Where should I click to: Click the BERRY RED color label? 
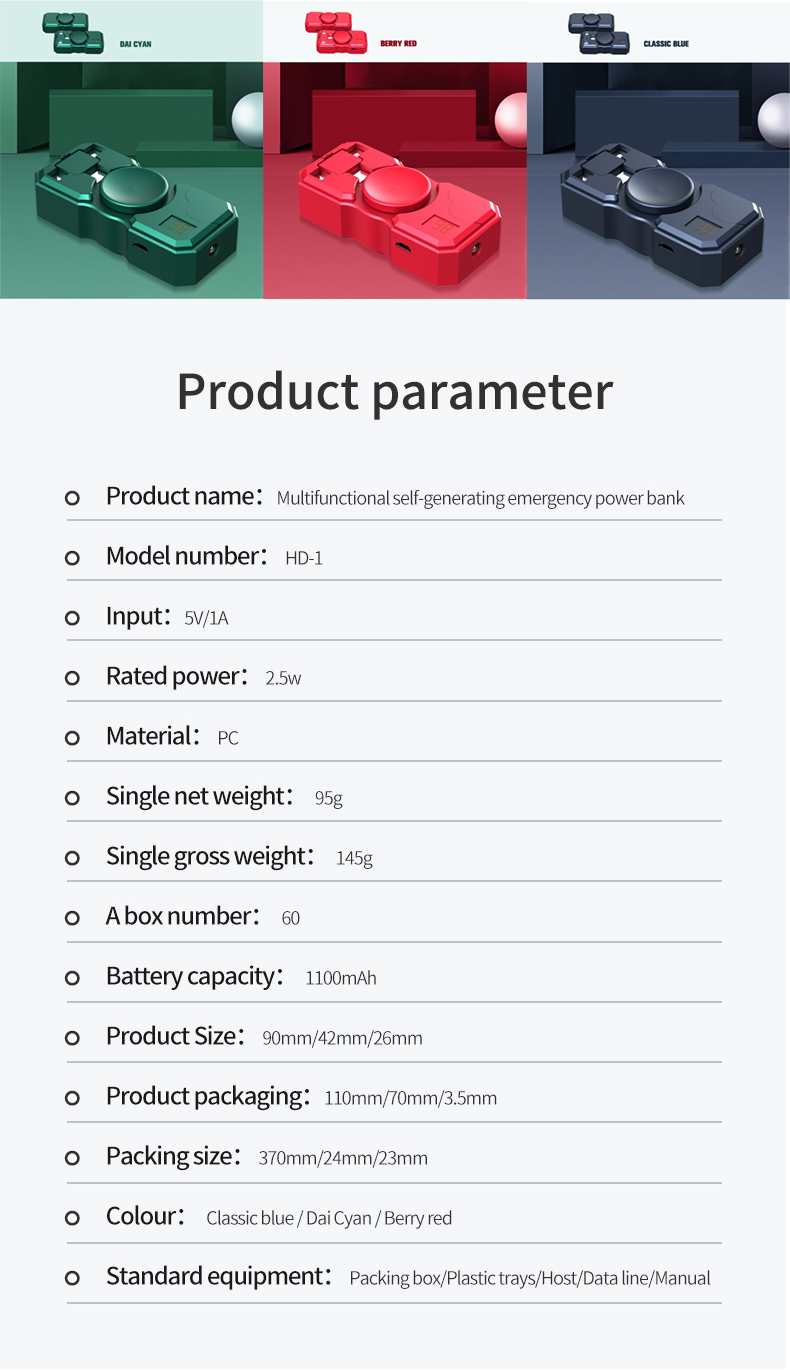point(398,44)
